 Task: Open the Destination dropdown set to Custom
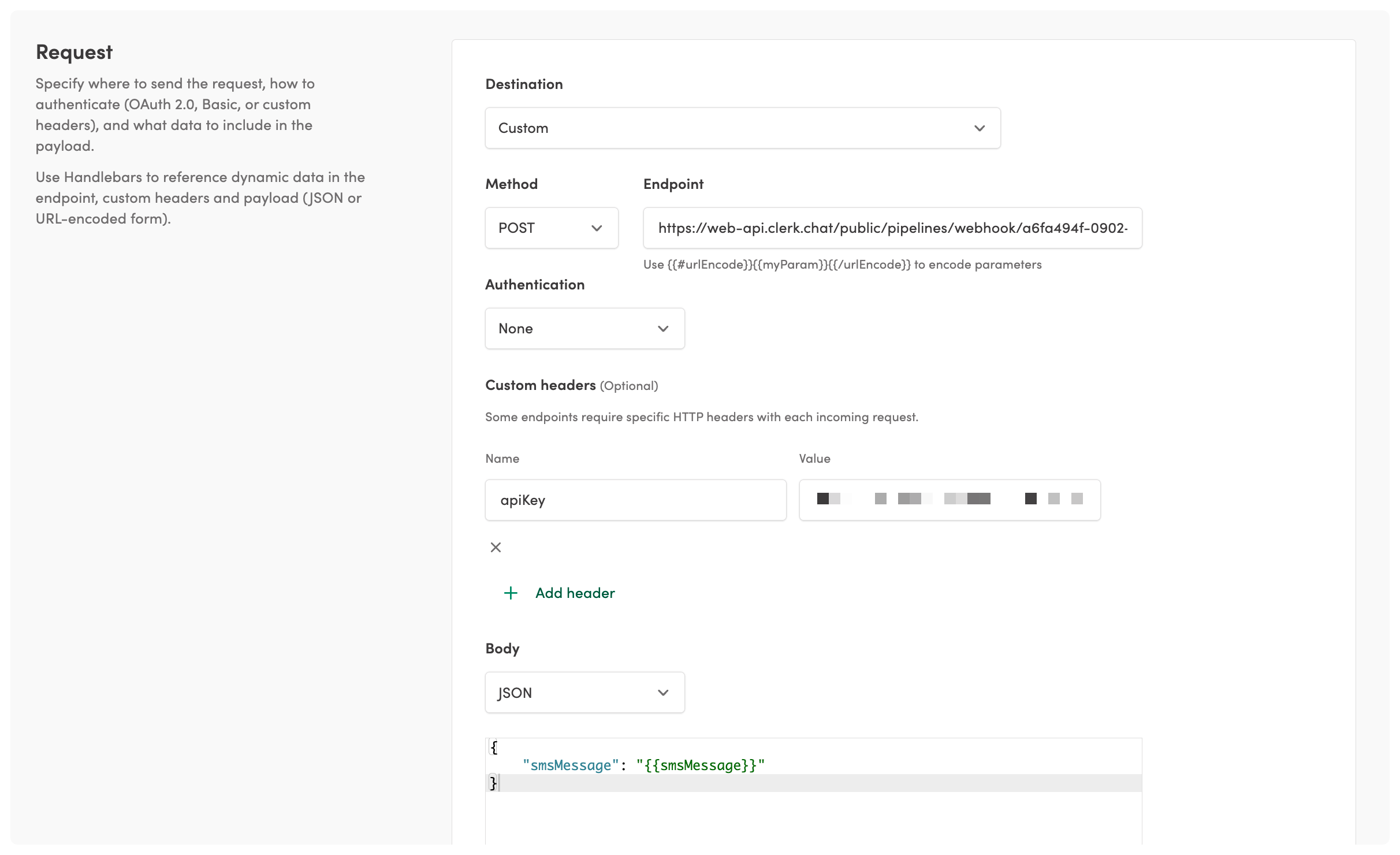click(743, 128)
